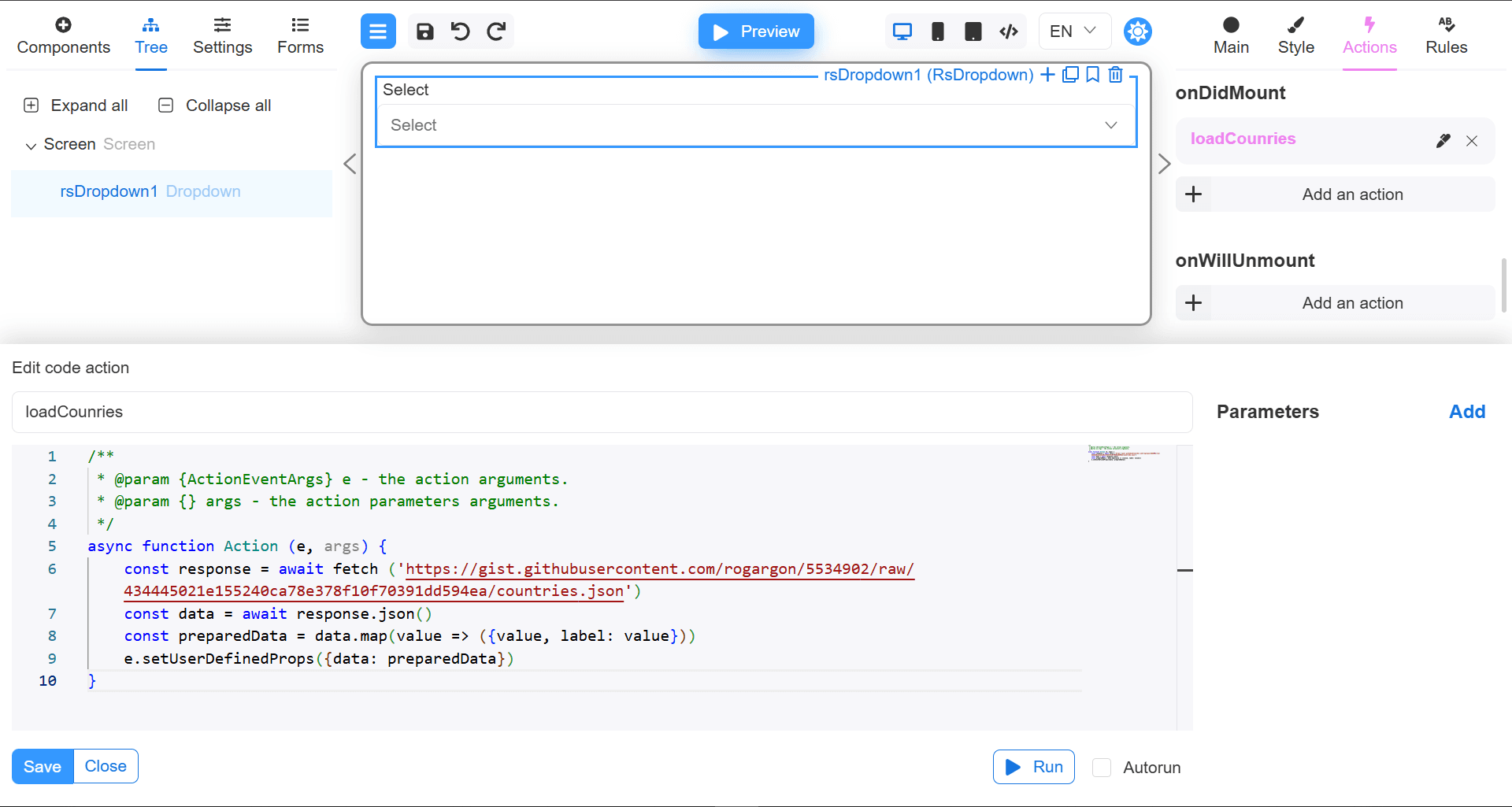
Task: Toggle the Autorun checkbox
Action: pos(1102,768)
